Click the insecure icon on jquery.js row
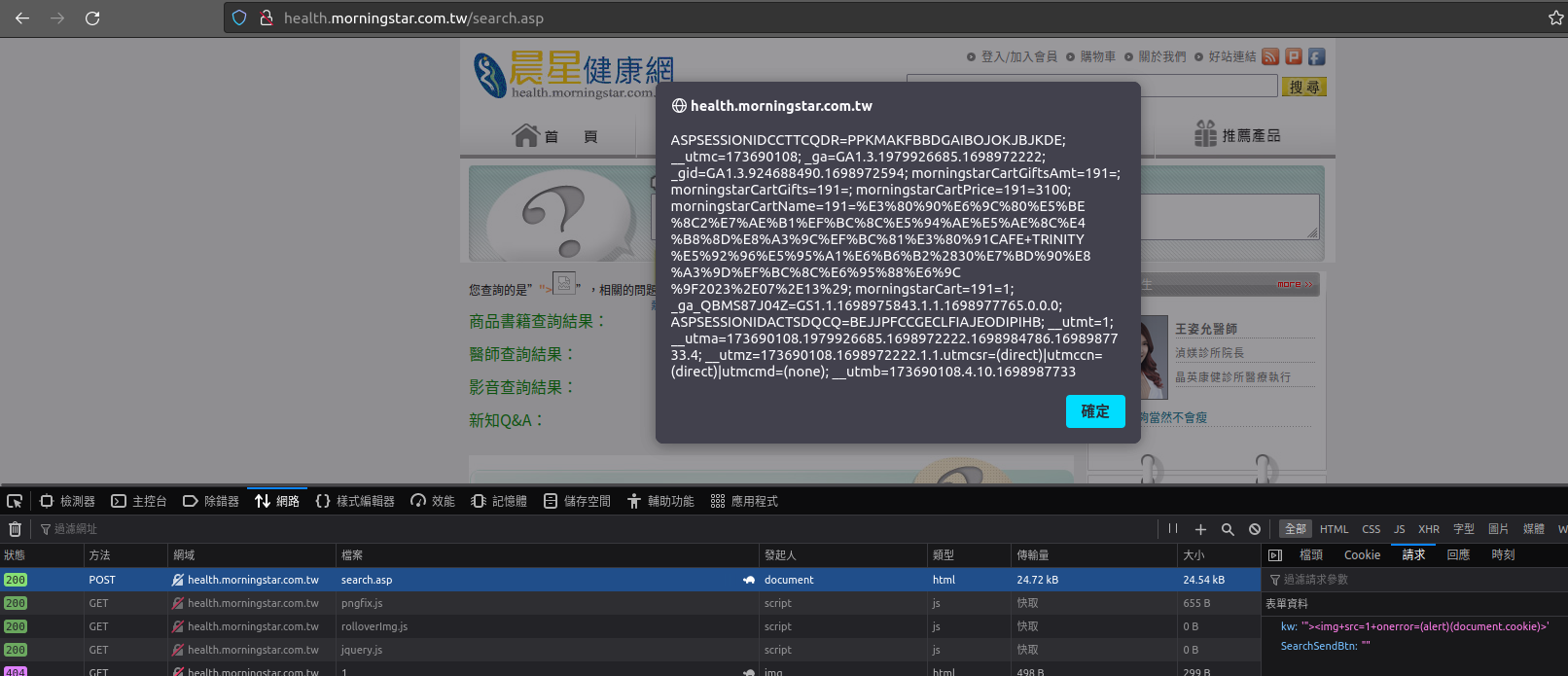Screen dimensions: 1568x676 point(178,650)
